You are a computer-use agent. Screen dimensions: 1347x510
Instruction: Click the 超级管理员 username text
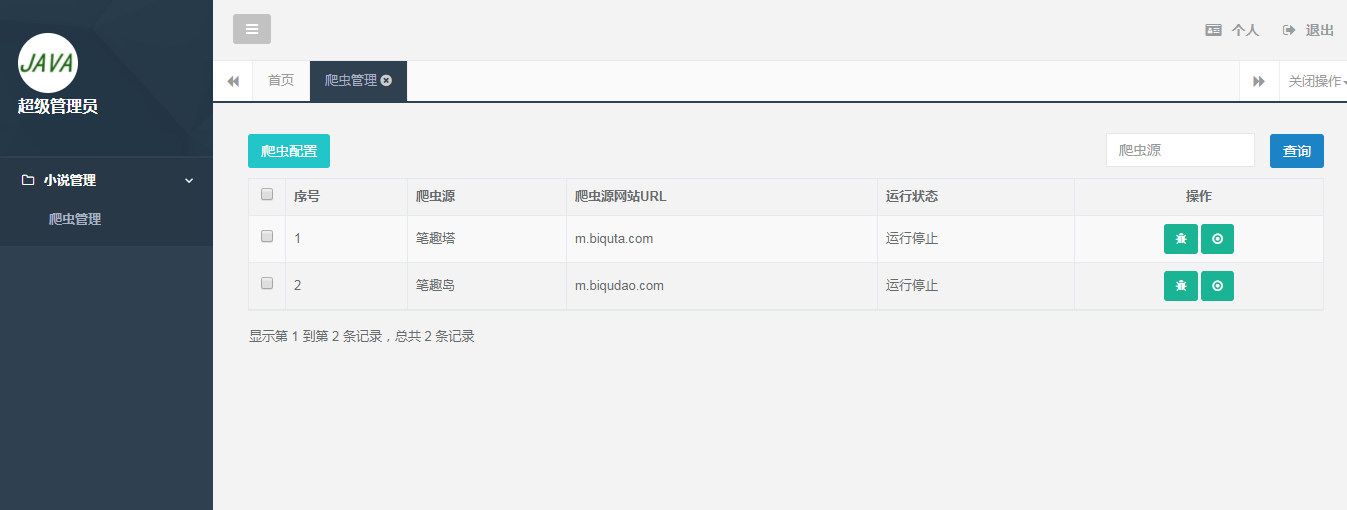[x=58, y=107]
